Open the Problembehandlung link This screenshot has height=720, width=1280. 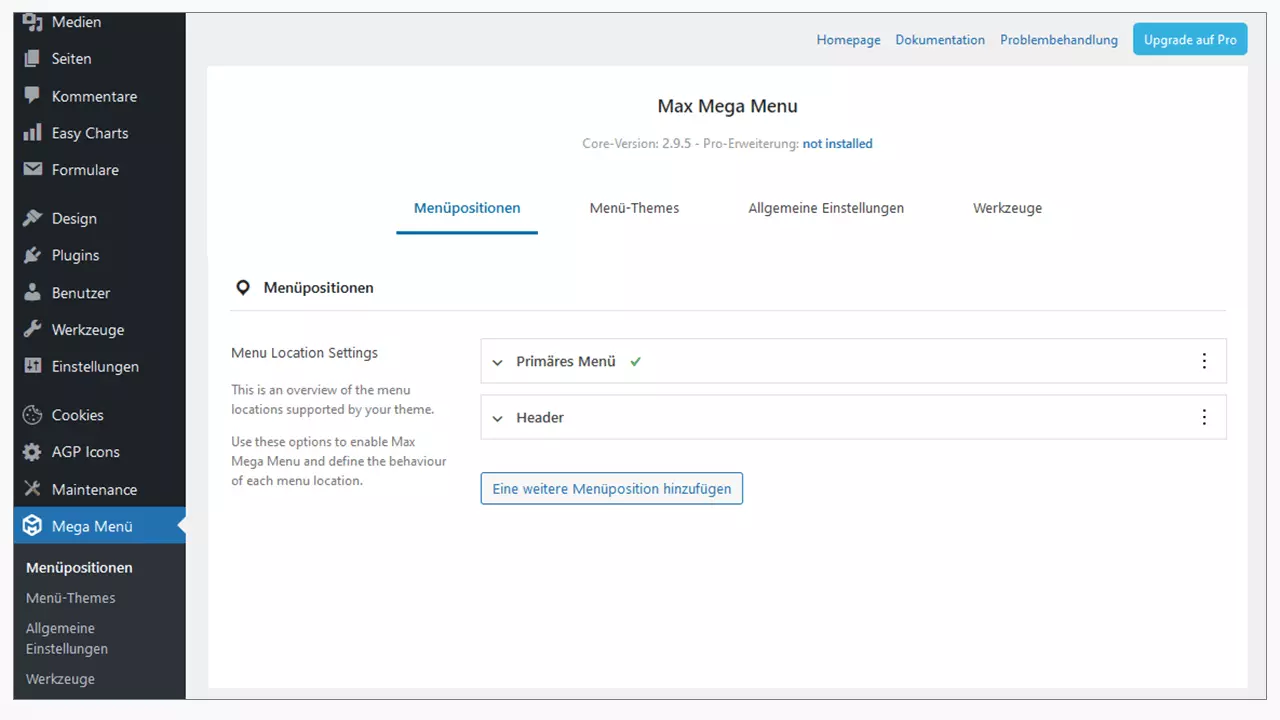1059,40
